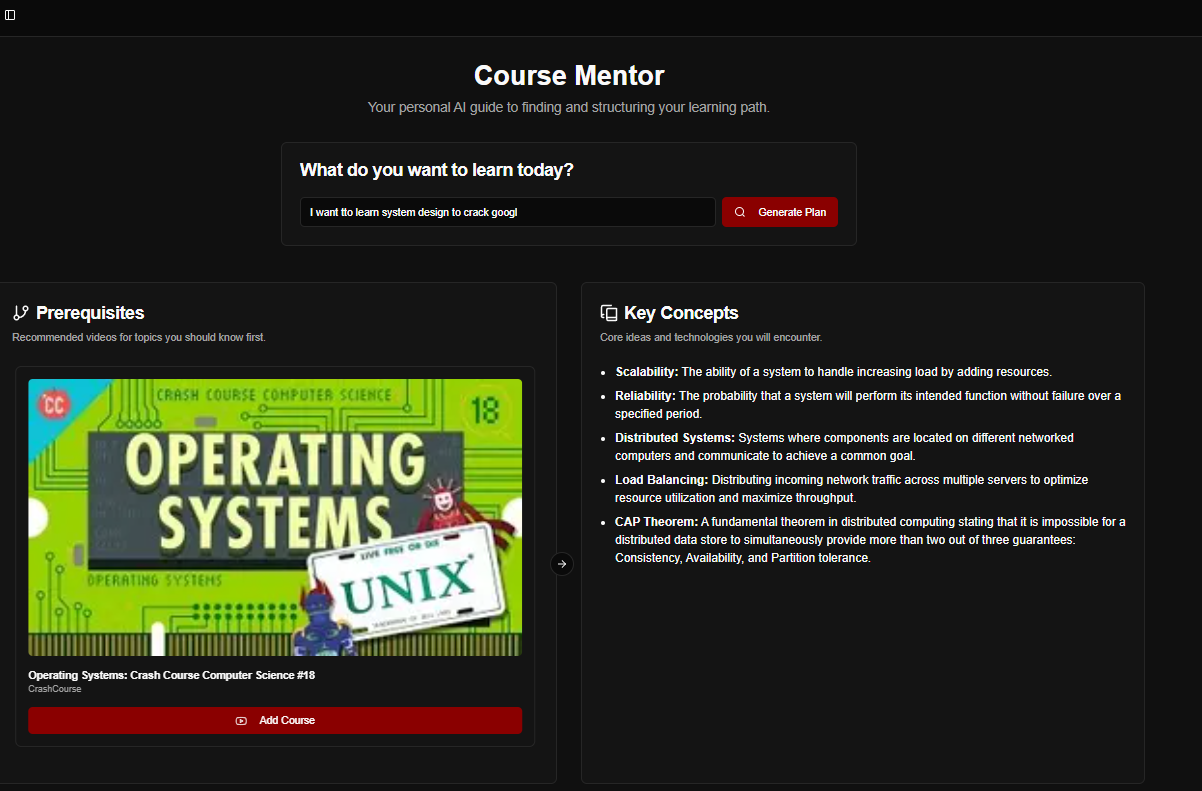Click 'Core ideas and technologies' description

coord(711,337)
